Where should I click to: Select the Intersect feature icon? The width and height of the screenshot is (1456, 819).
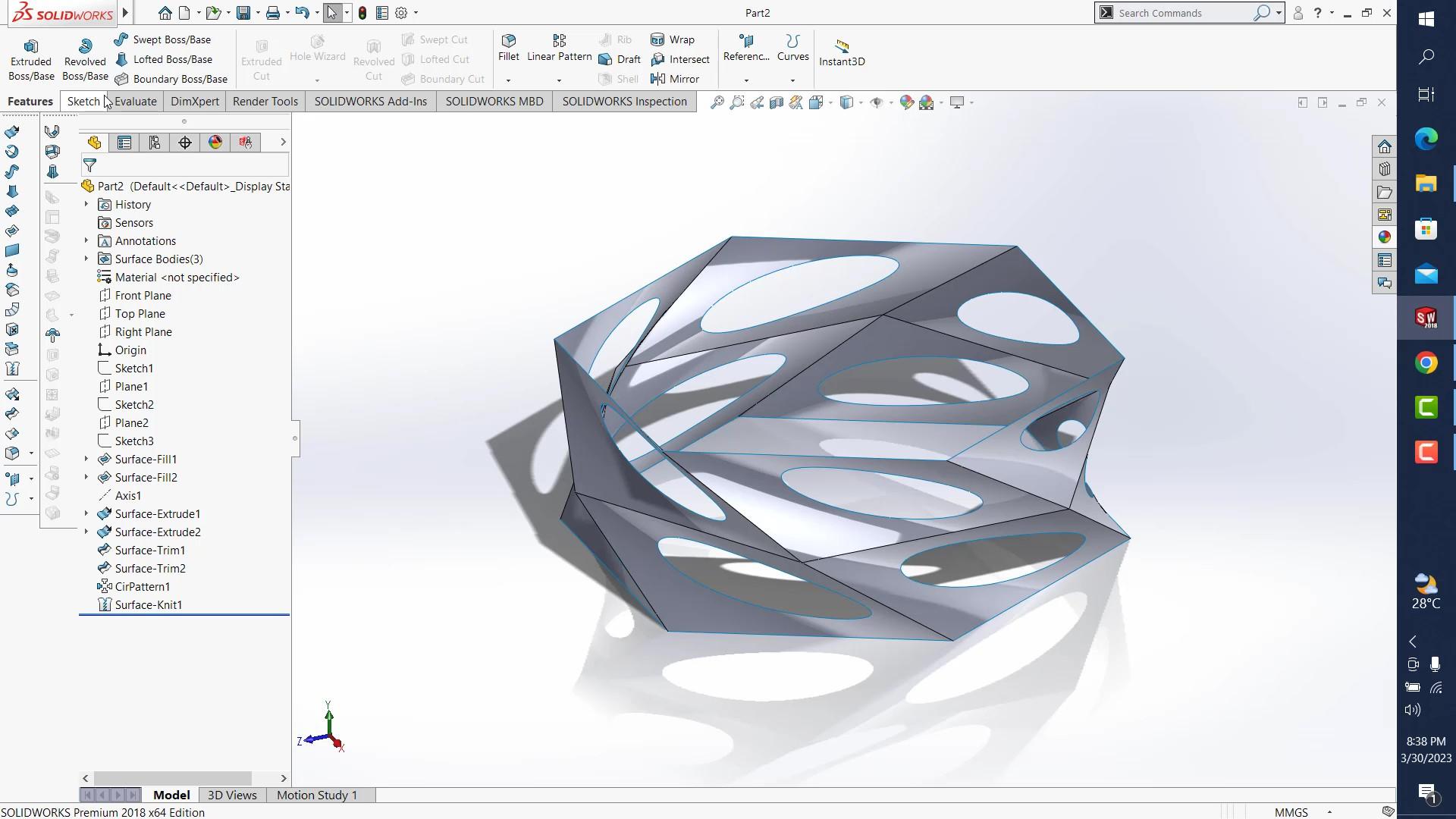point(657,59)
